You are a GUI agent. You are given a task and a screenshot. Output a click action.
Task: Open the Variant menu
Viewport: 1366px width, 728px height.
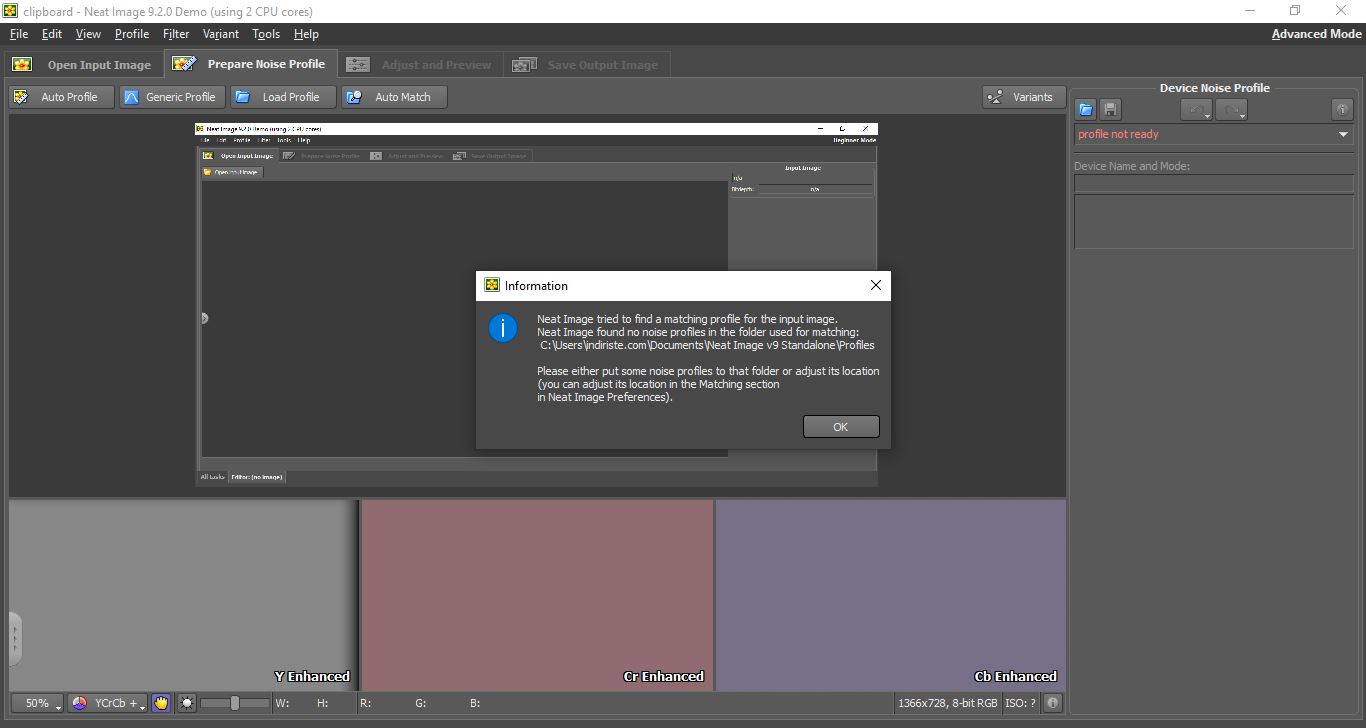(x=221, y=34)
